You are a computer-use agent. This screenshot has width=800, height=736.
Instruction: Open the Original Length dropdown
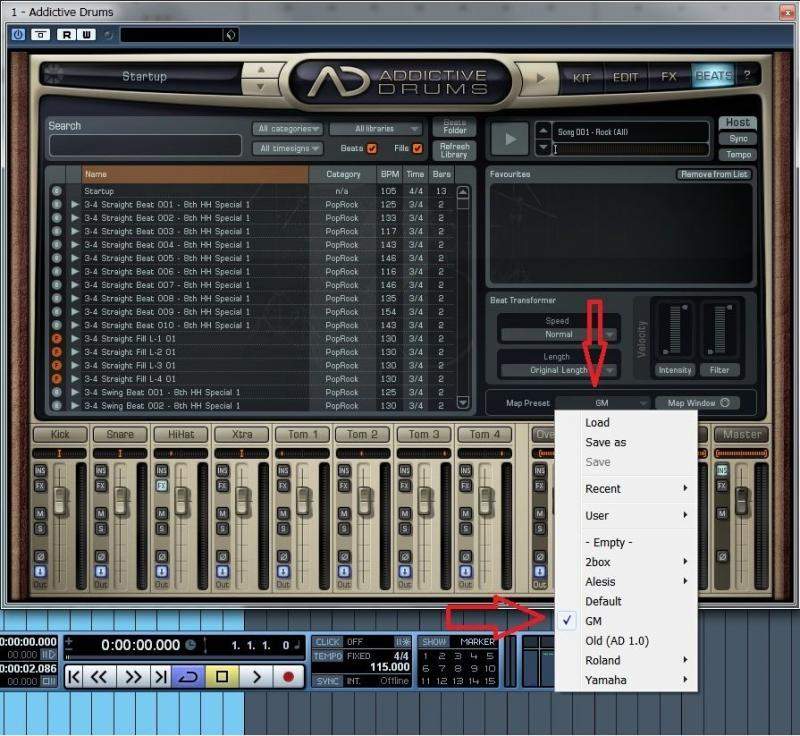tap(558, 370)
